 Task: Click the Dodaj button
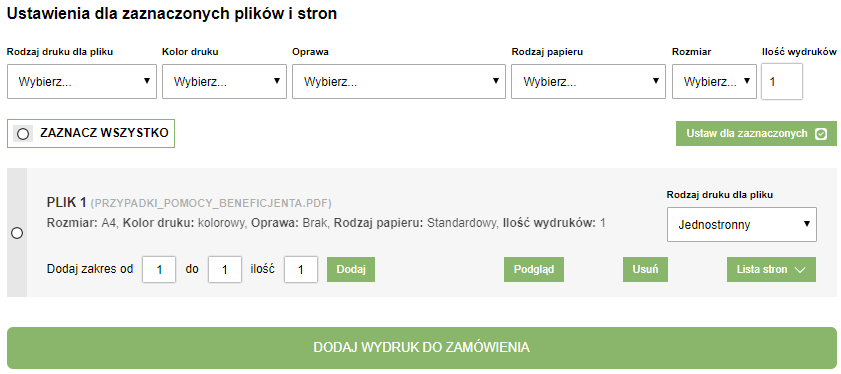351,269
